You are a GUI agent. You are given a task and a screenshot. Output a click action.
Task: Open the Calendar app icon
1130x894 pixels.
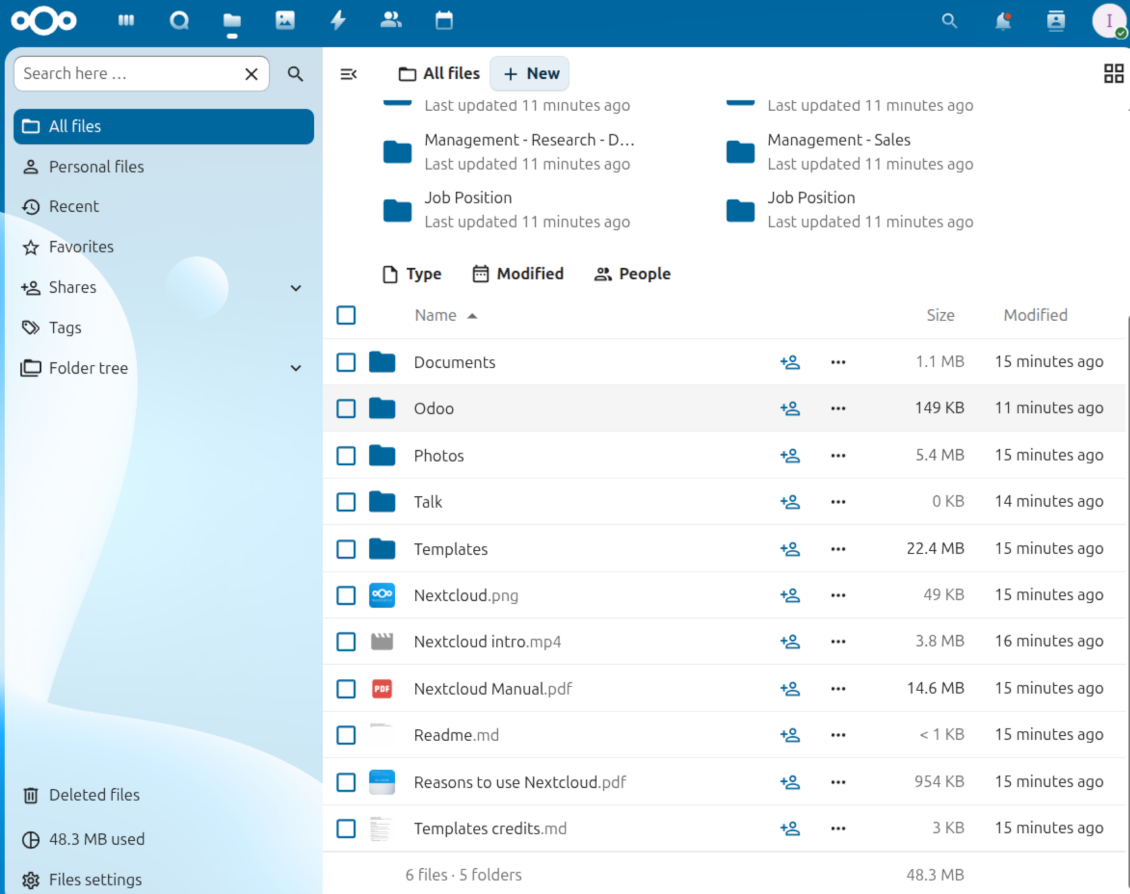coord(444,20)
